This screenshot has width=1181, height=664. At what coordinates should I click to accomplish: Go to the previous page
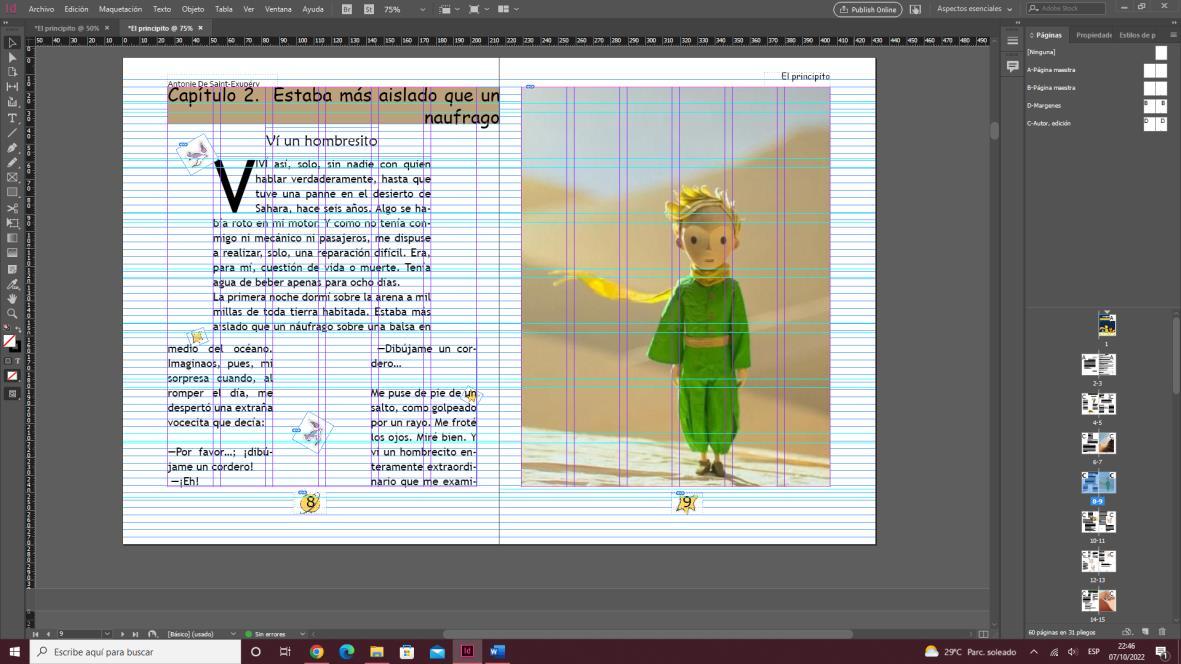[48, 634]
